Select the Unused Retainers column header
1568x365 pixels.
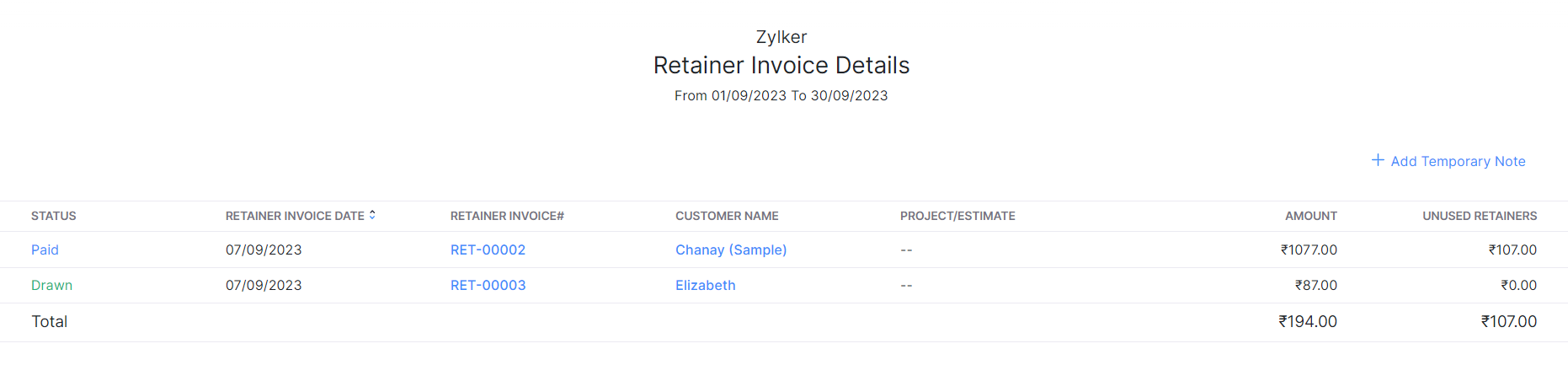click(1480, 217)
